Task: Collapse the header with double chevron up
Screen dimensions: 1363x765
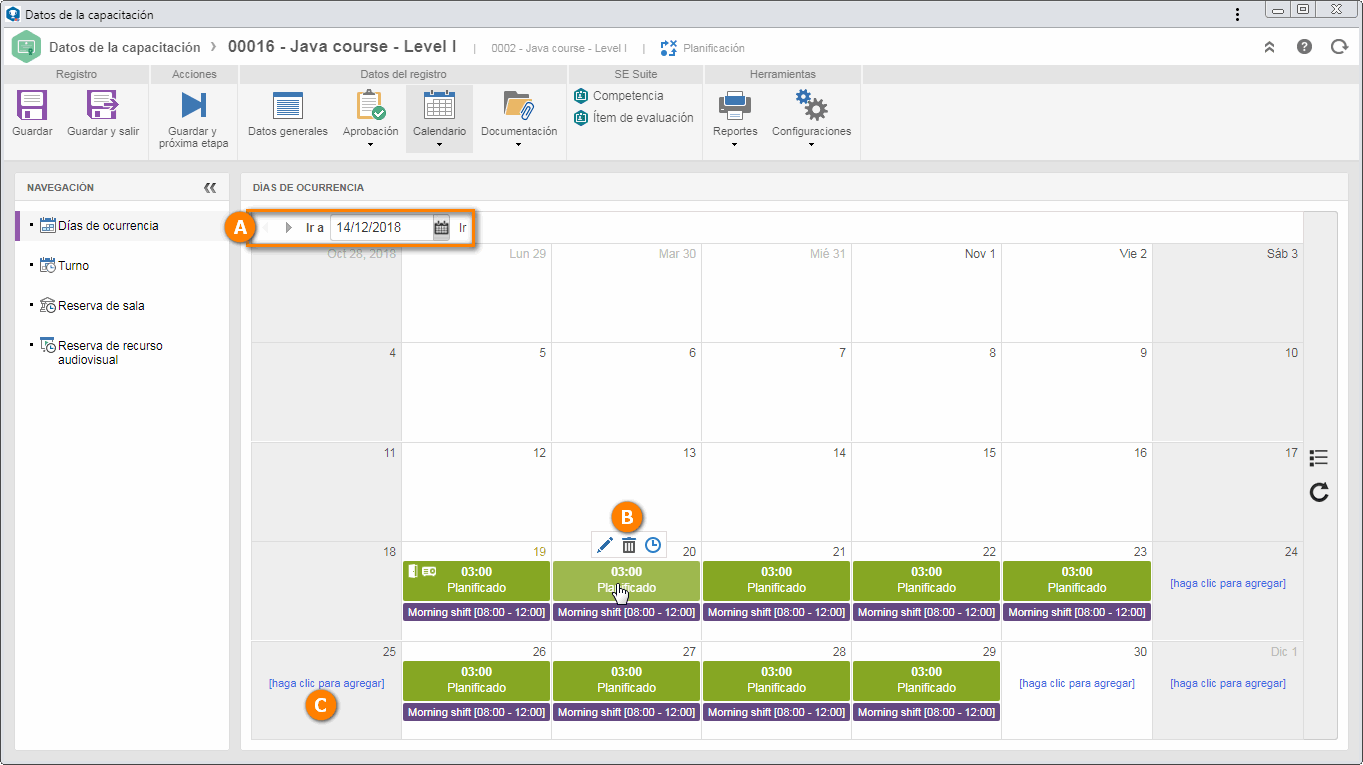Action: 1269,47
